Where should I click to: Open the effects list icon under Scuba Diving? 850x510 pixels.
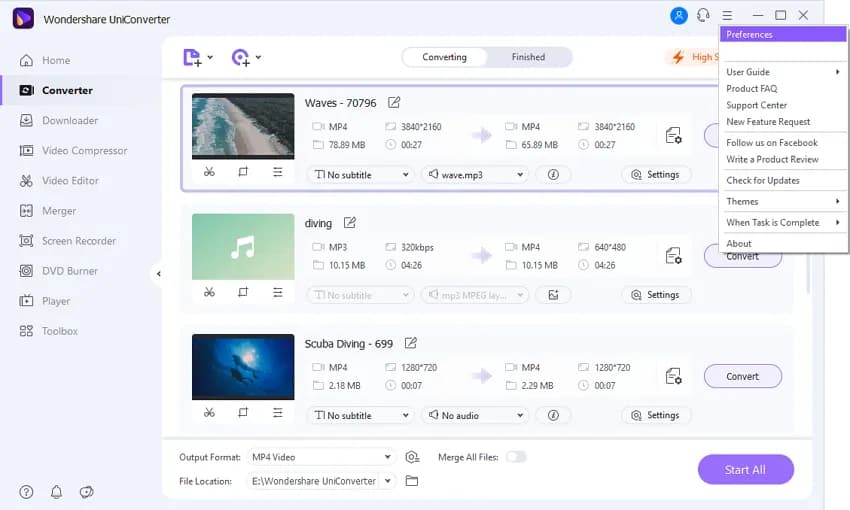click(x=277, y=412)
